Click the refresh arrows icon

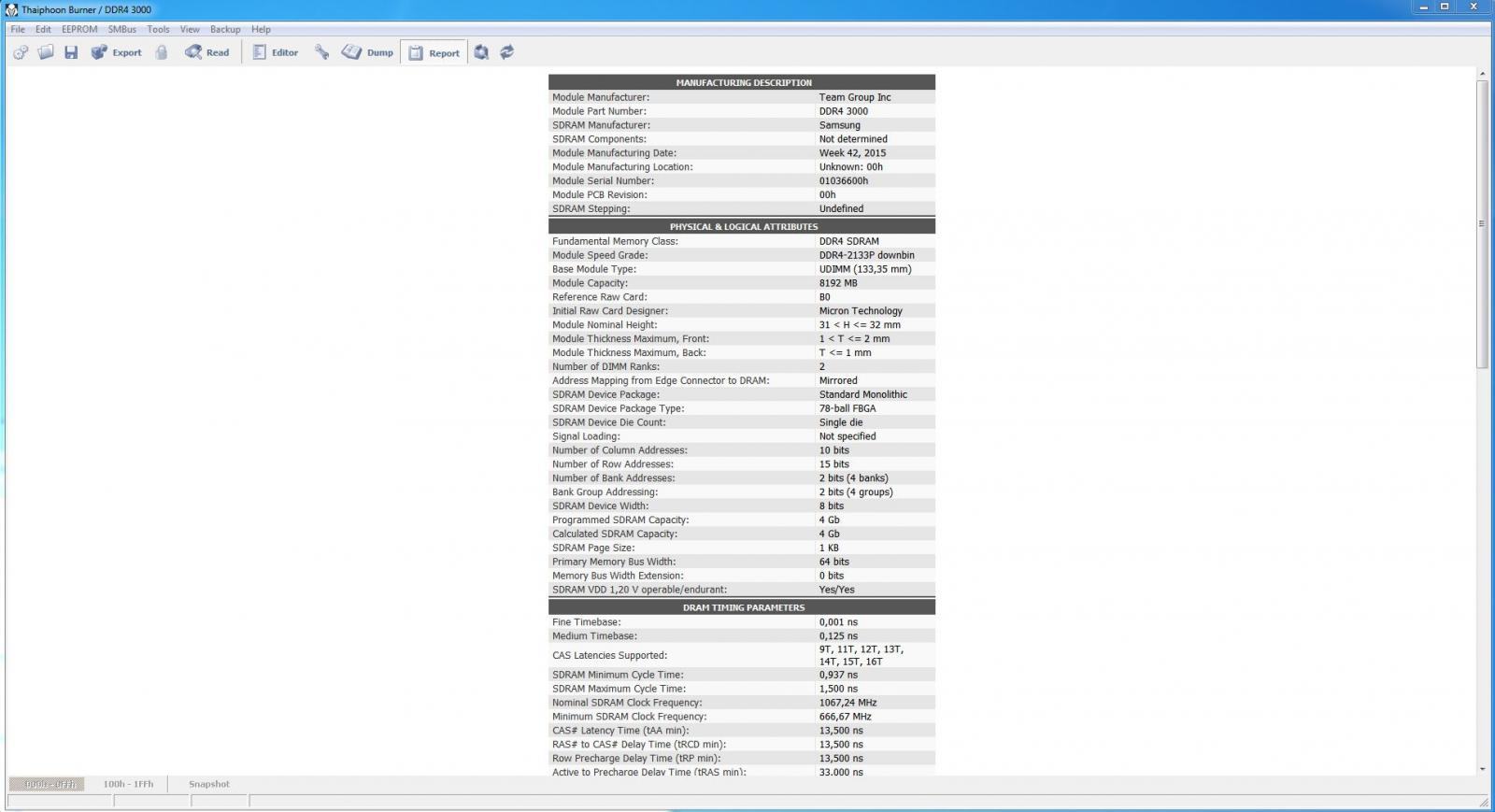click(506, 52)
